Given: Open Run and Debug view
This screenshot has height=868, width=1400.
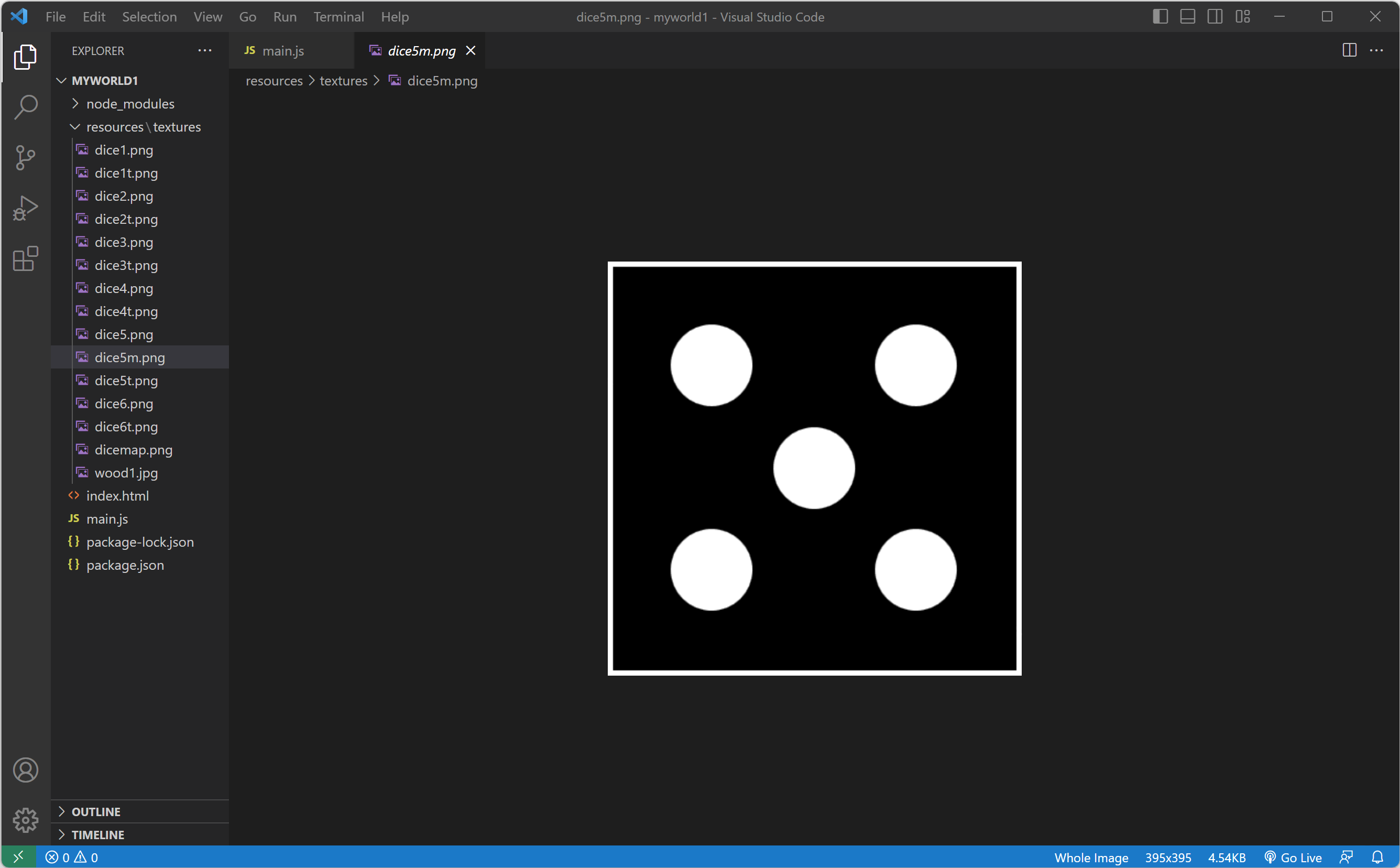Looking at the screenshot, I should 26,209.
